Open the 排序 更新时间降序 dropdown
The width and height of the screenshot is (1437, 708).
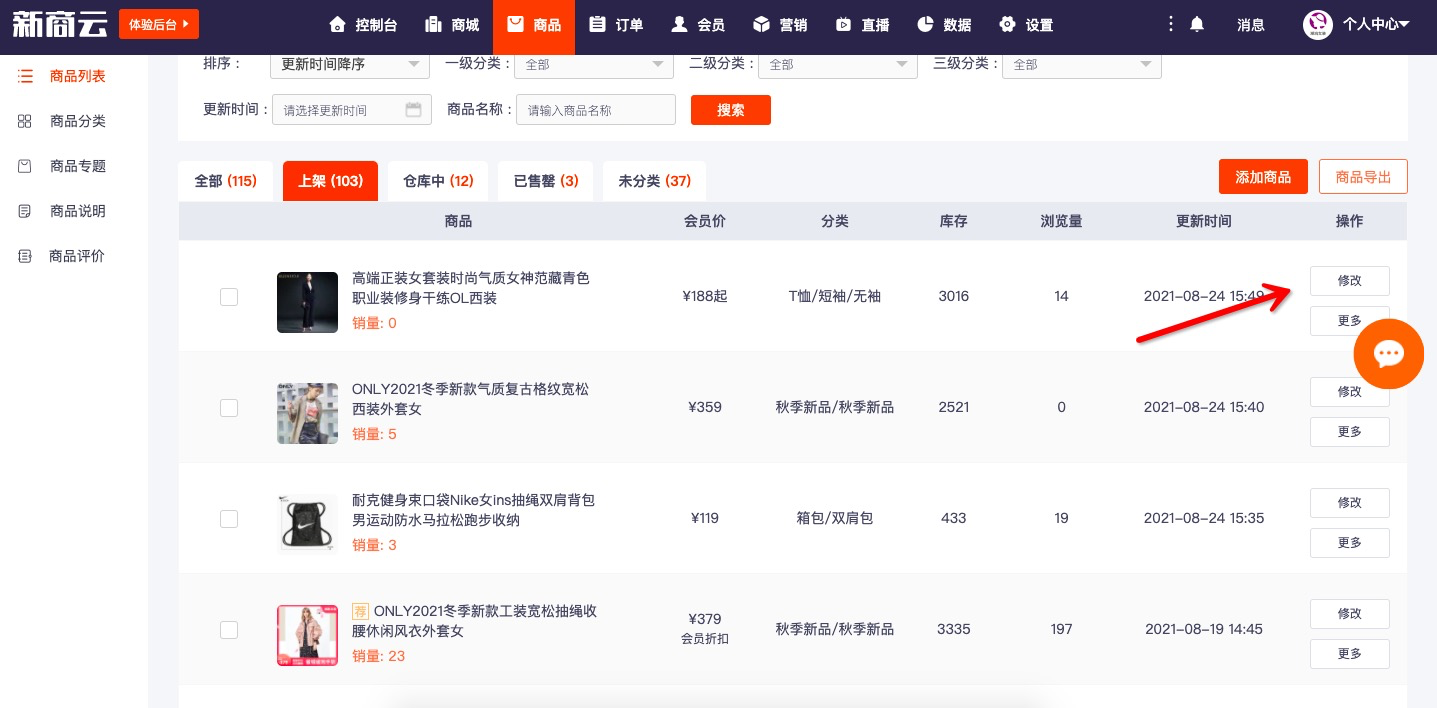click(x=350, y=64)
